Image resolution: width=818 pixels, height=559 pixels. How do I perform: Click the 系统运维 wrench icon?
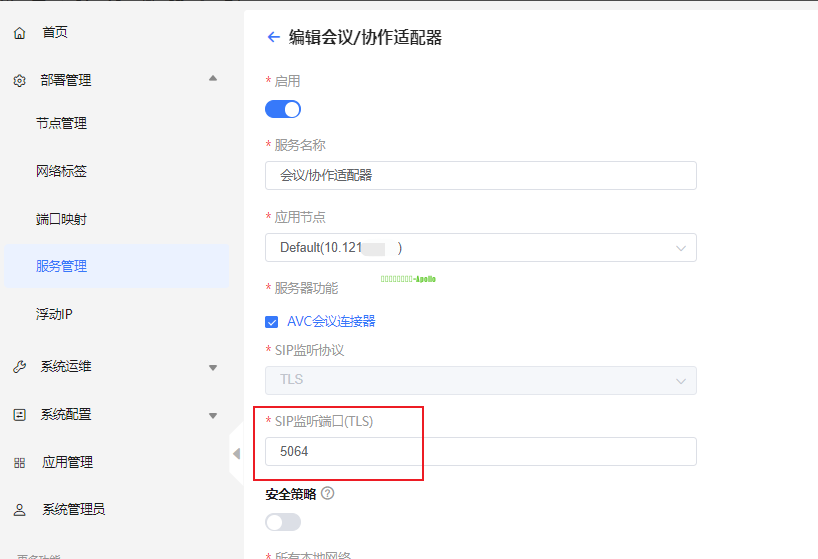tap(20, 367)
